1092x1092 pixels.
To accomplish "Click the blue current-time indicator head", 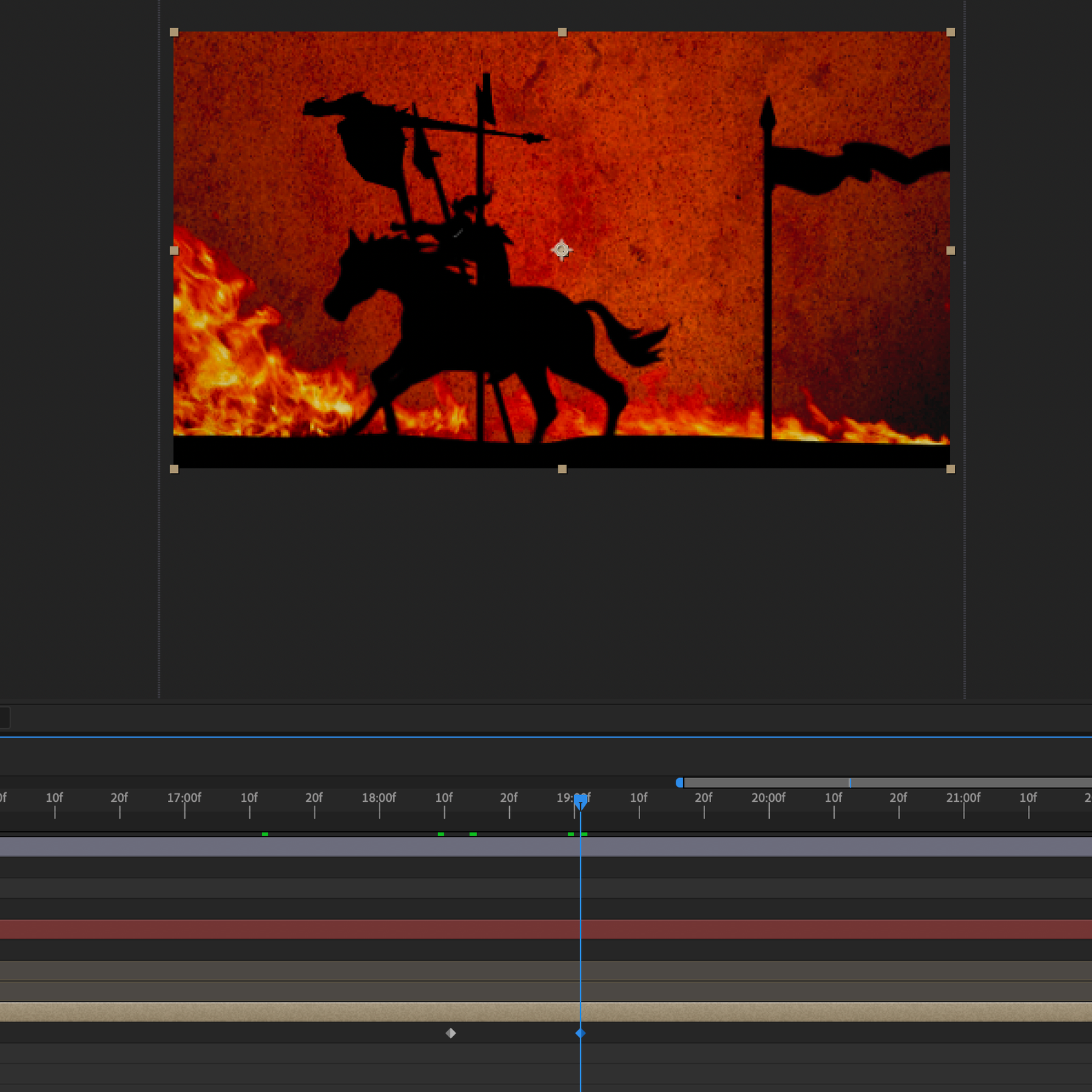I will [x=580, y=801].
